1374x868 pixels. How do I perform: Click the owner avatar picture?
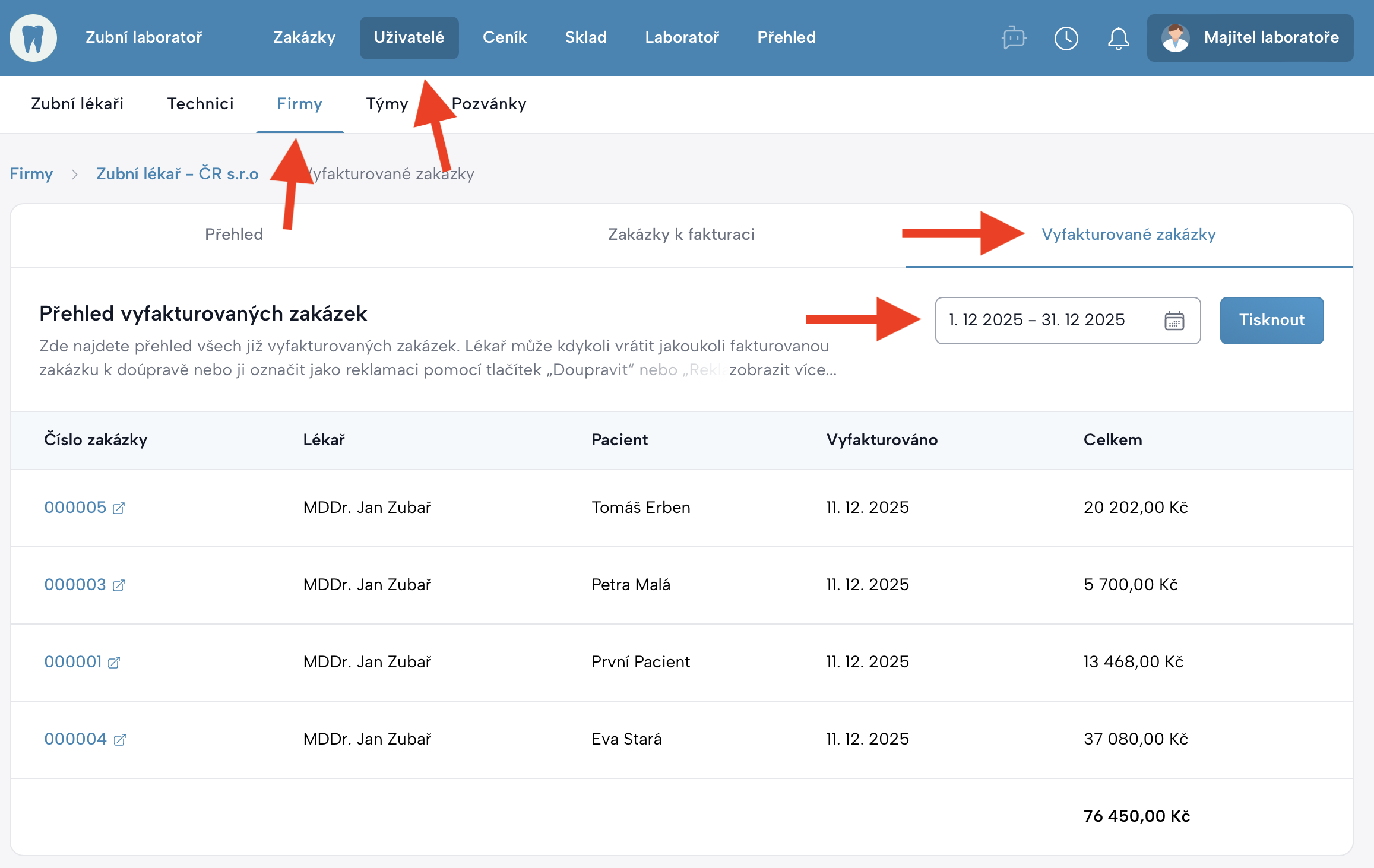[x=1175, y=38]
